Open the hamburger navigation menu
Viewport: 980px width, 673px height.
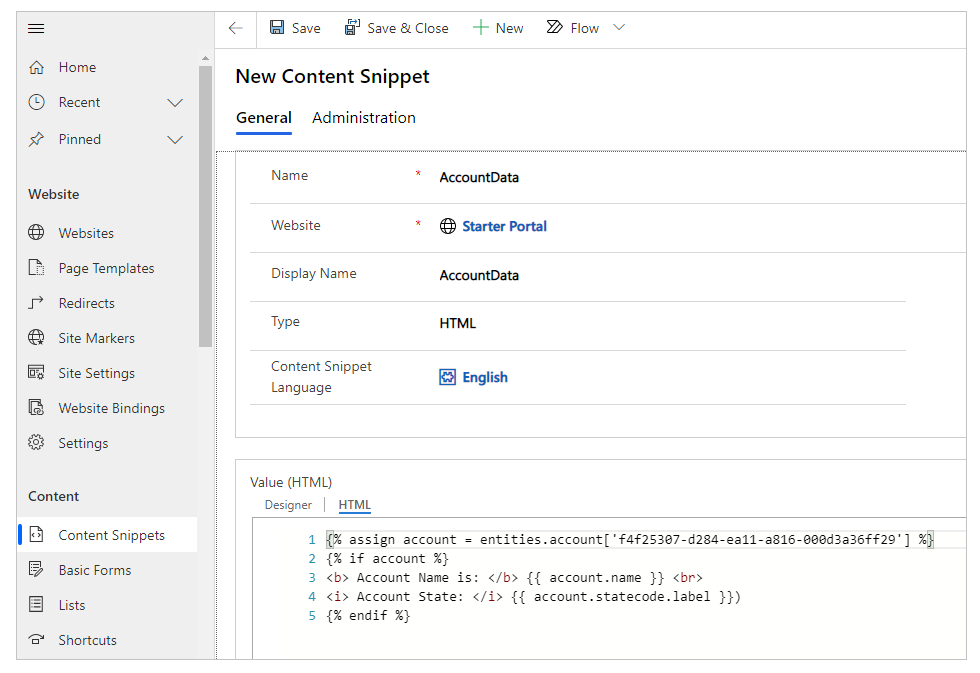[x=36, y=28]
